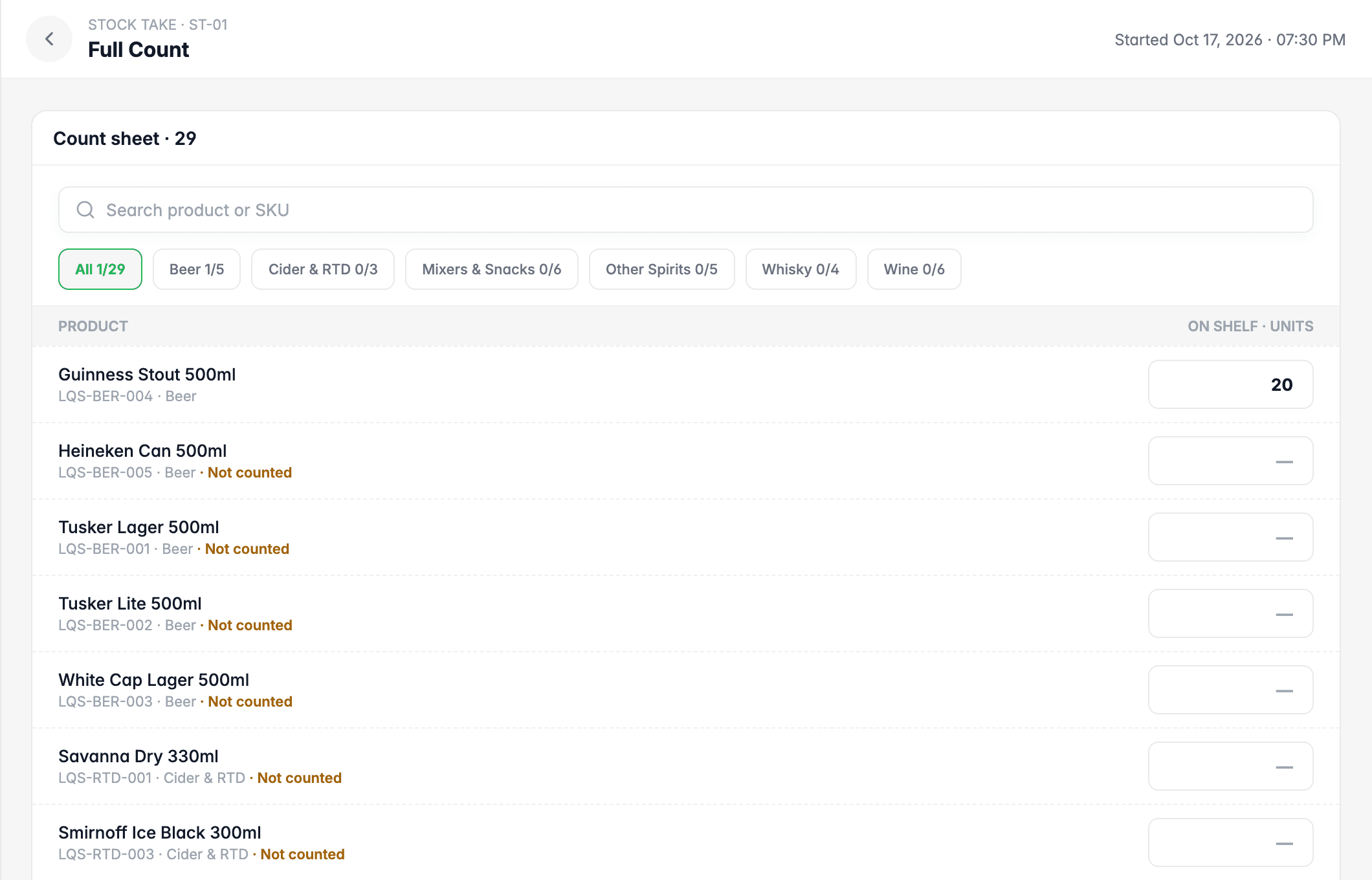Screen dimensions: 1372x880
Task: Click Not counted status for Savanna Dry
Action: (x=300, y=778)
